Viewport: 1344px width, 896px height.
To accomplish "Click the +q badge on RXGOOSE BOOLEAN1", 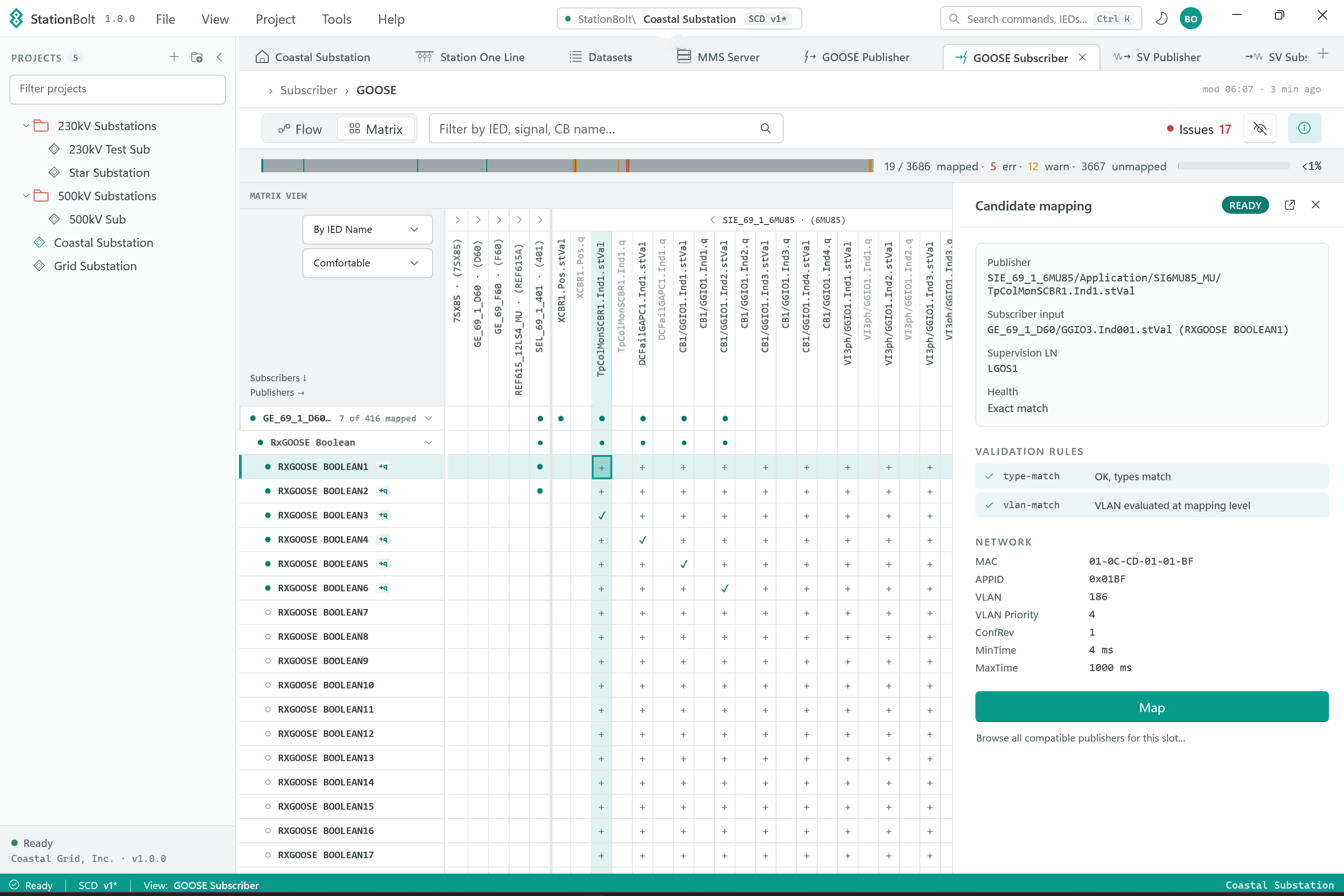I will coord(384,467).
